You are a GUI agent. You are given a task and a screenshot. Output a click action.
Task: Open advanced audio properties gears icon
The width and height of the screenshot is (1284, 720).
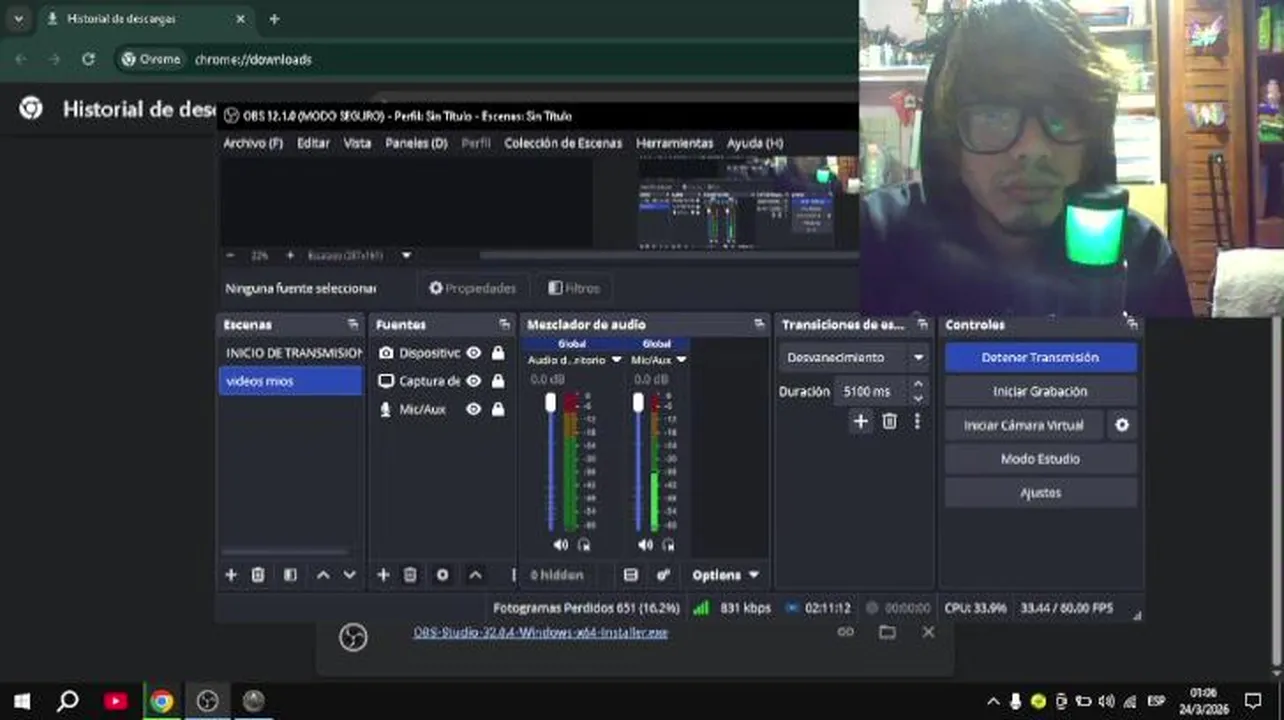pyautogui.click(x=663, y=575)
